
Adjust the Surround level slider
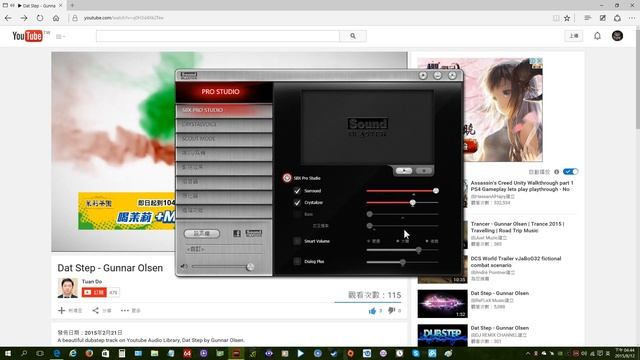point(436,191)
